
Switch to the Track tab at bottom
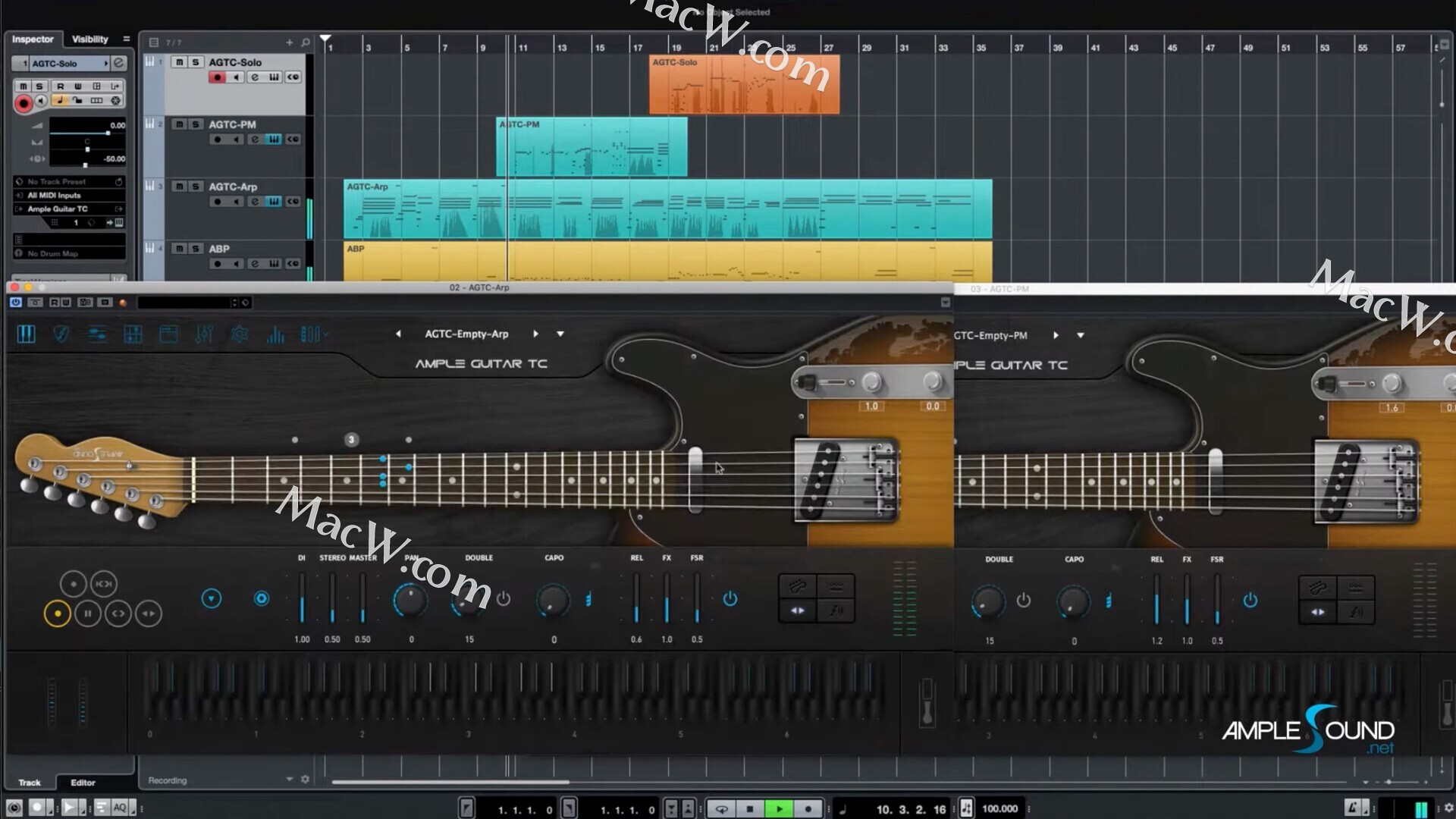click(x=30, y=782)
